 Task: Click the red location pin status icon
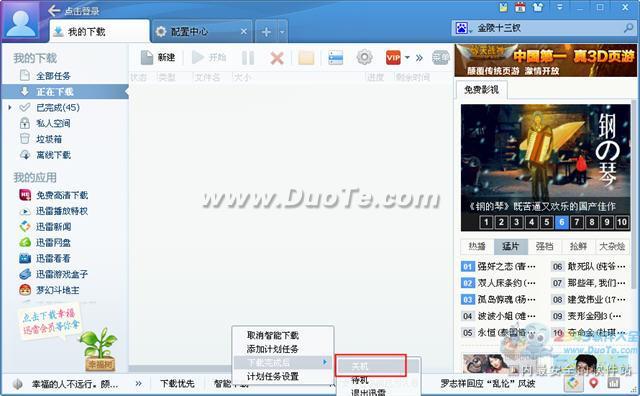[593, 383]
